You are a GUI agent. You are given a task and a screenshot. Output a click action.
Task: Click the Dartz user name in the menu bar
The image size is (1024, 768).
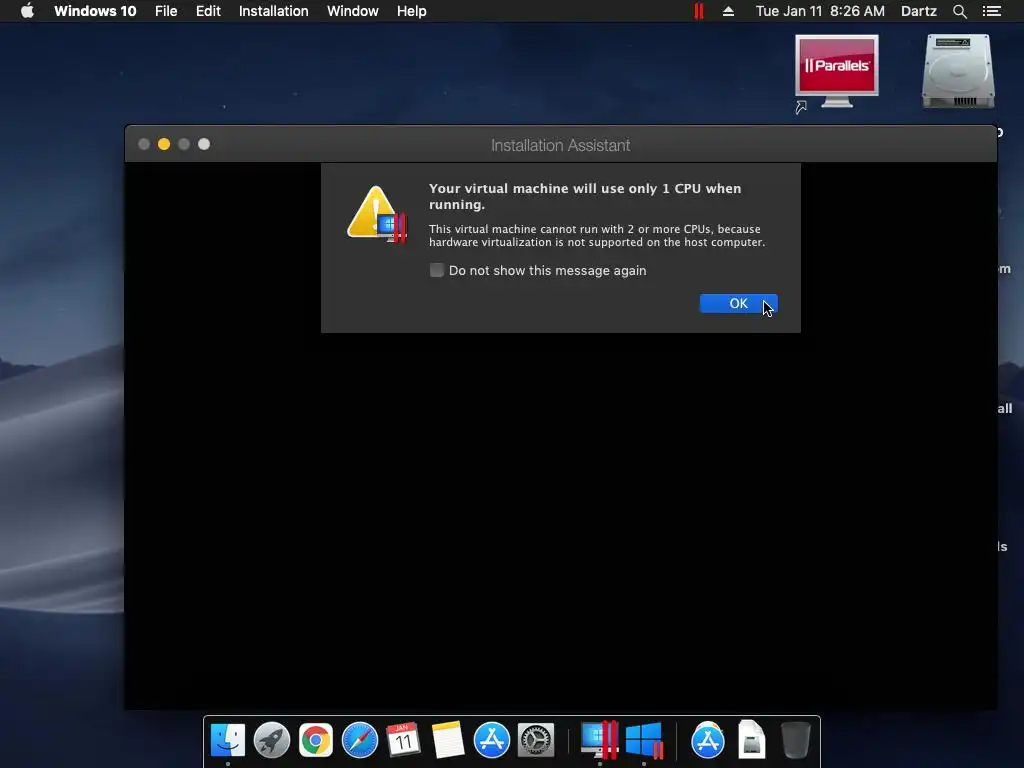(919, 11)
